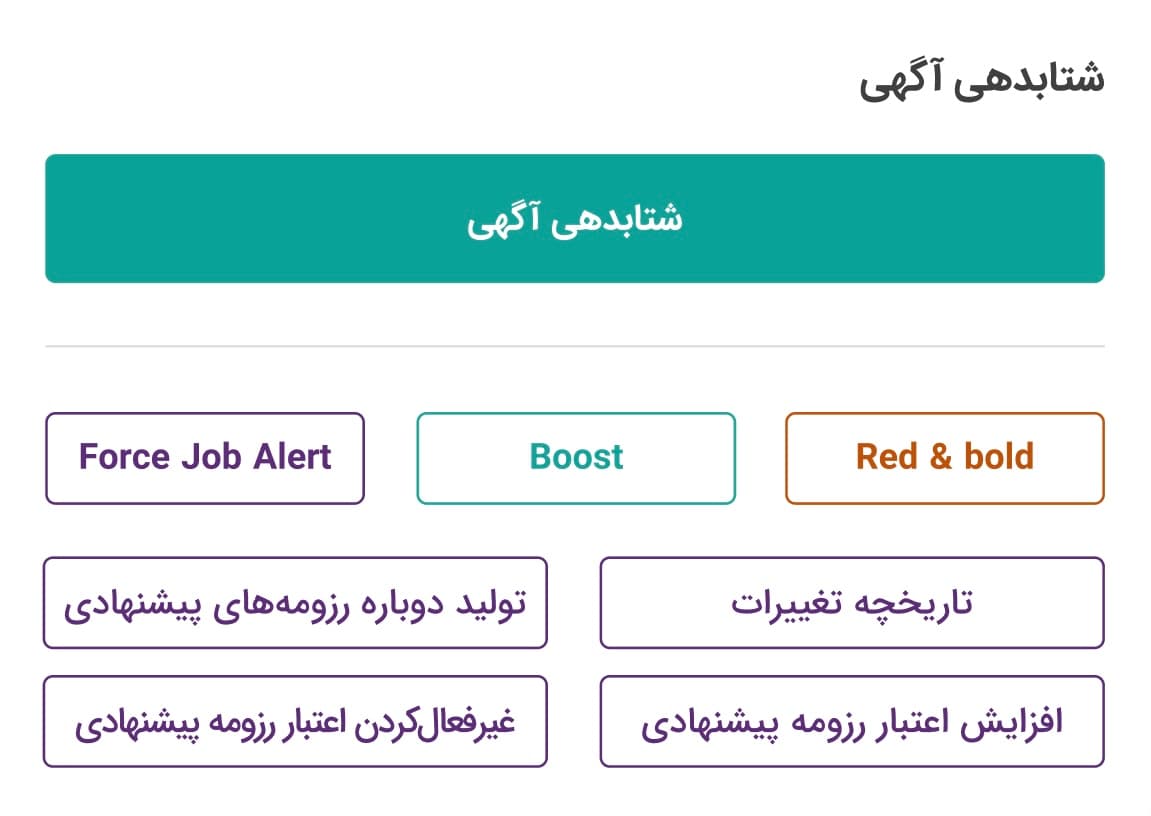Screen dimensions: 1151x816
Task: Deactivate the suggested resume credit
Action: 295,722
